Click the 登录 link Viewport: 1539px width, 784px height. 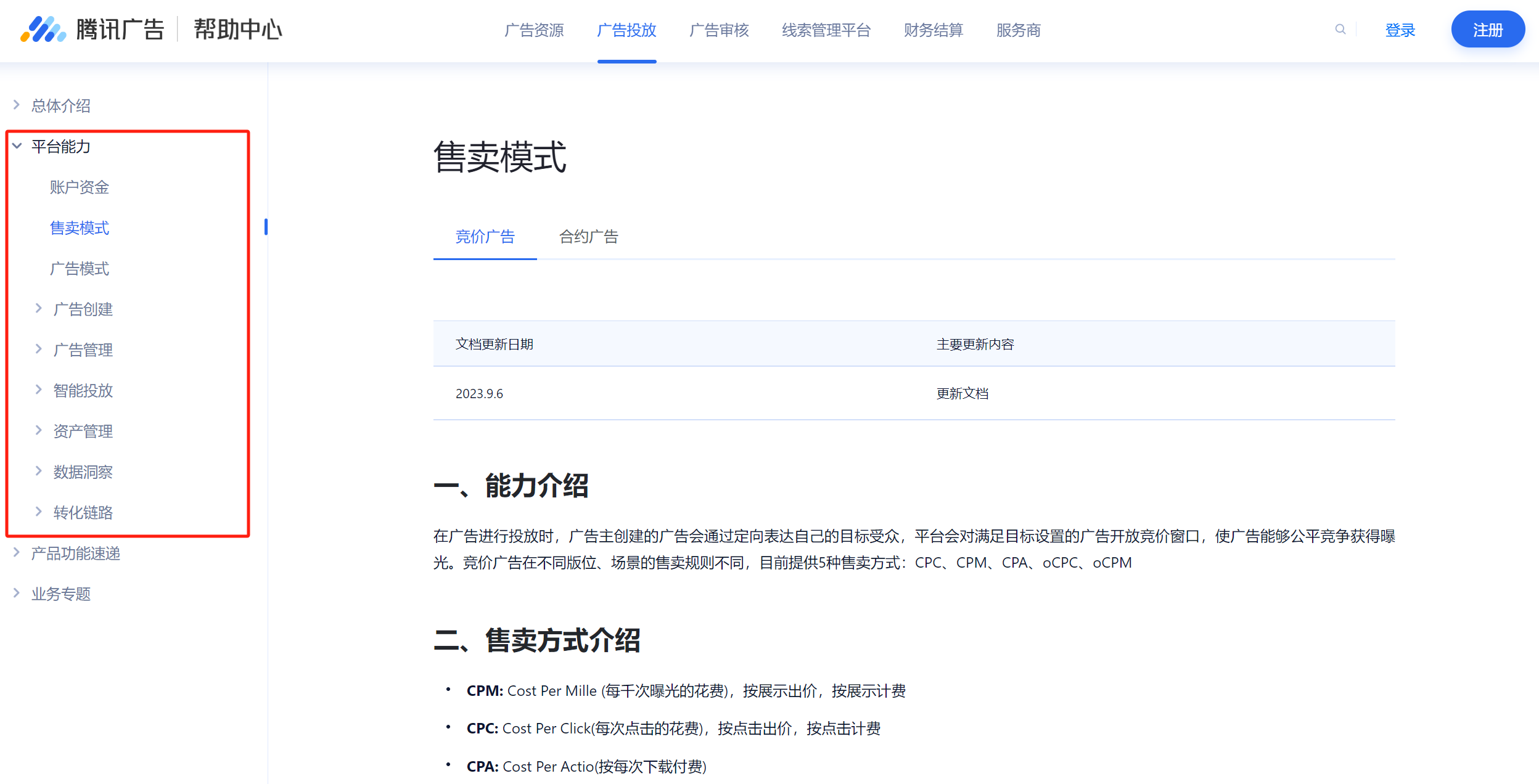point(1400,30)
